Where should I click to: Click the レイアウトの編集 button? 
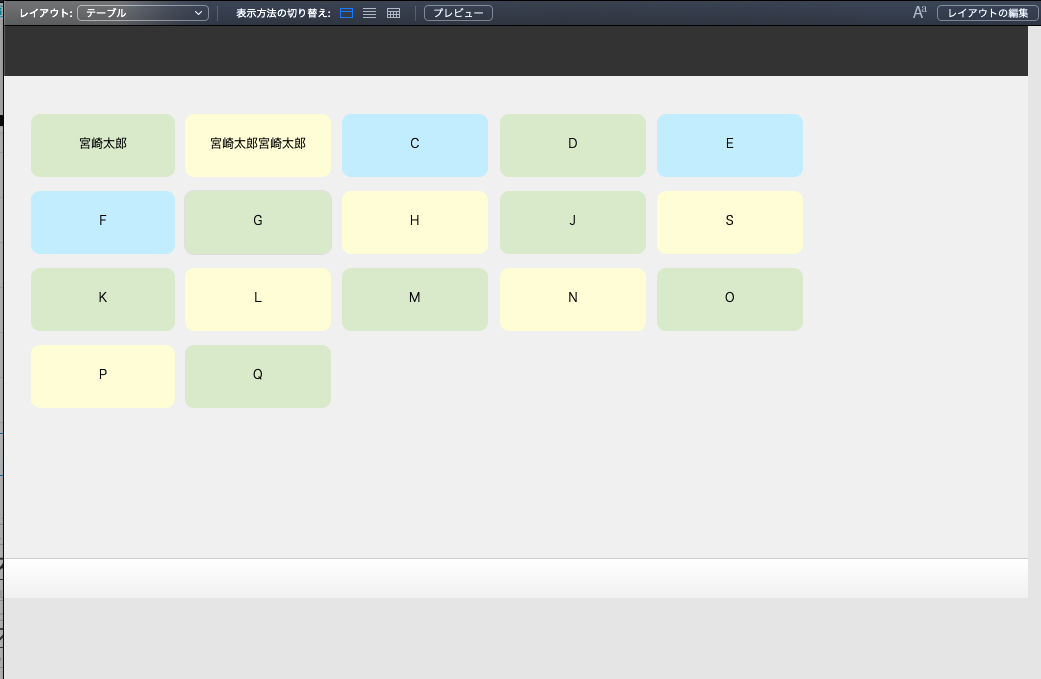click(x=986, y=13)
